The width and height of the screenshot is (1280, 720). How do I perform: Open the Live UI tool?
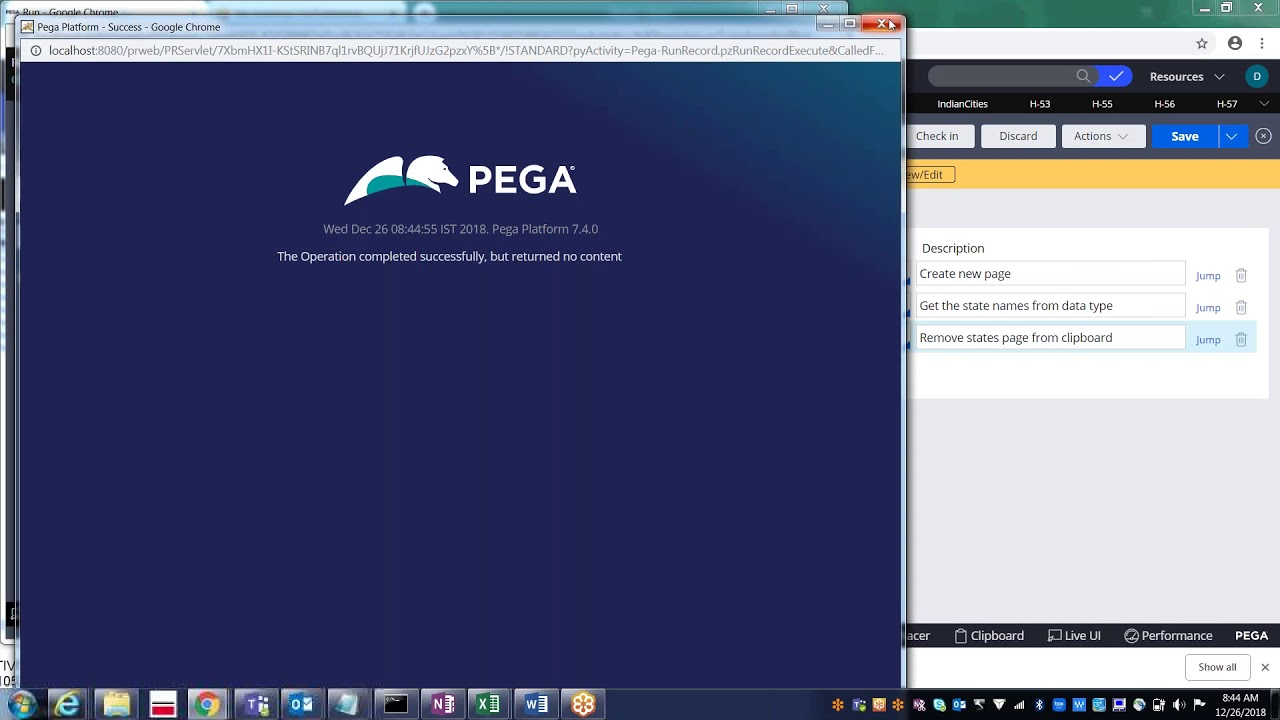(x=1074, y=636)
